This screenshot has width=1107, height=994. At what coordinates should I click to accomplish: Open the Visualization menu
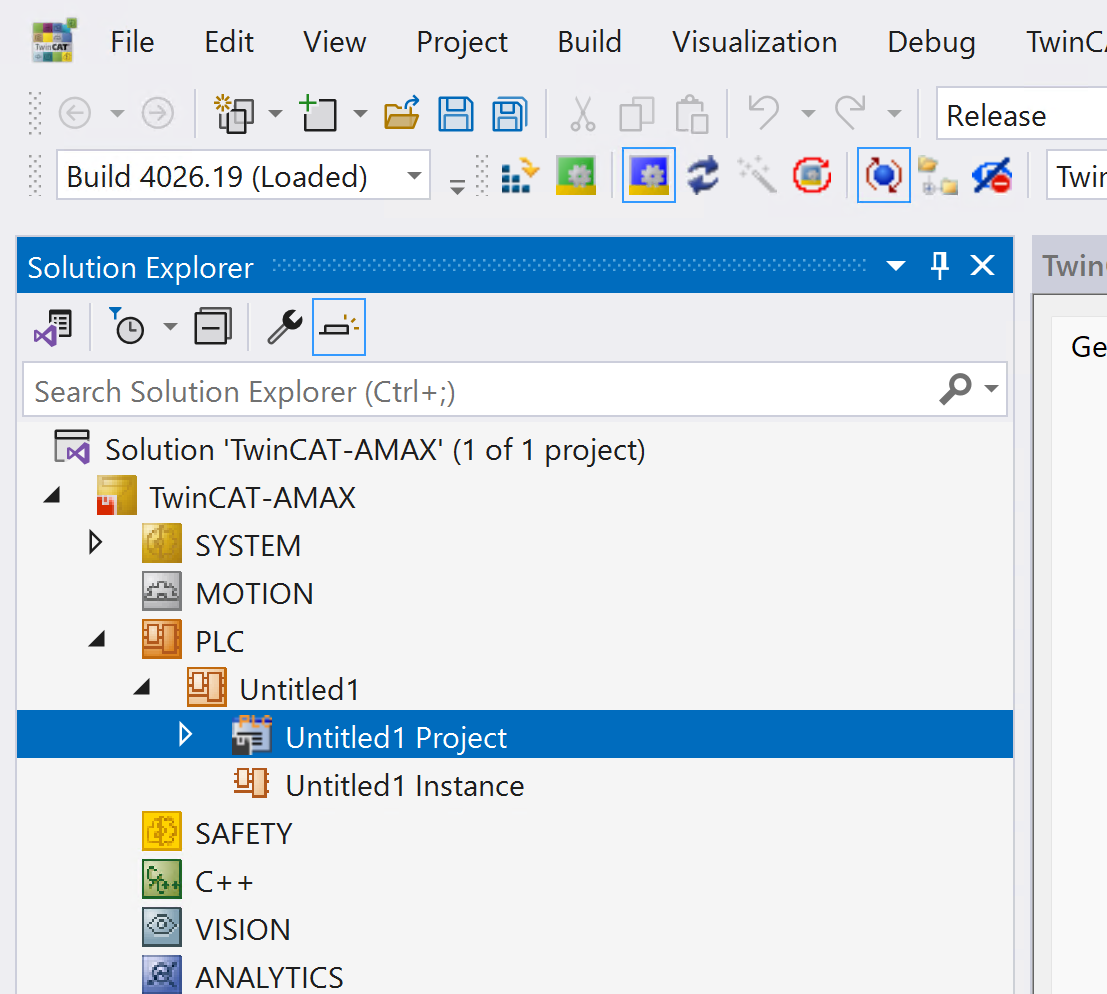coord(754,42)
